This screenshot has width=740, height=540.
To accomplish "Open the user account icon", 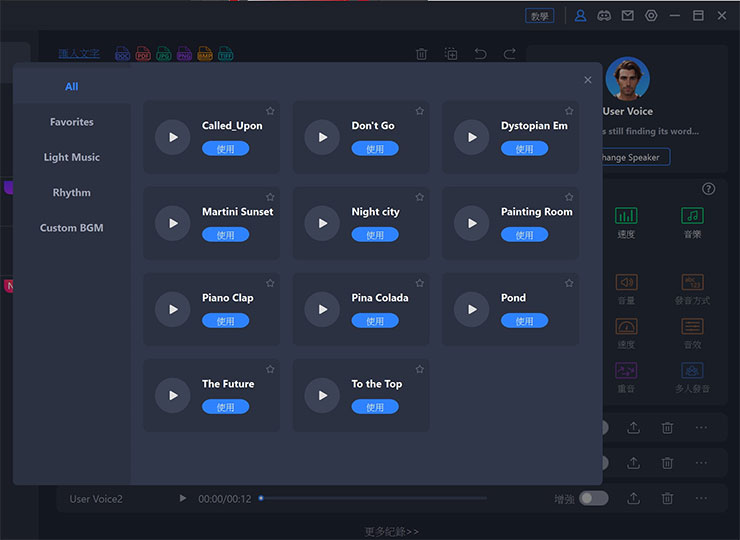I will click(x=580, y=16).
